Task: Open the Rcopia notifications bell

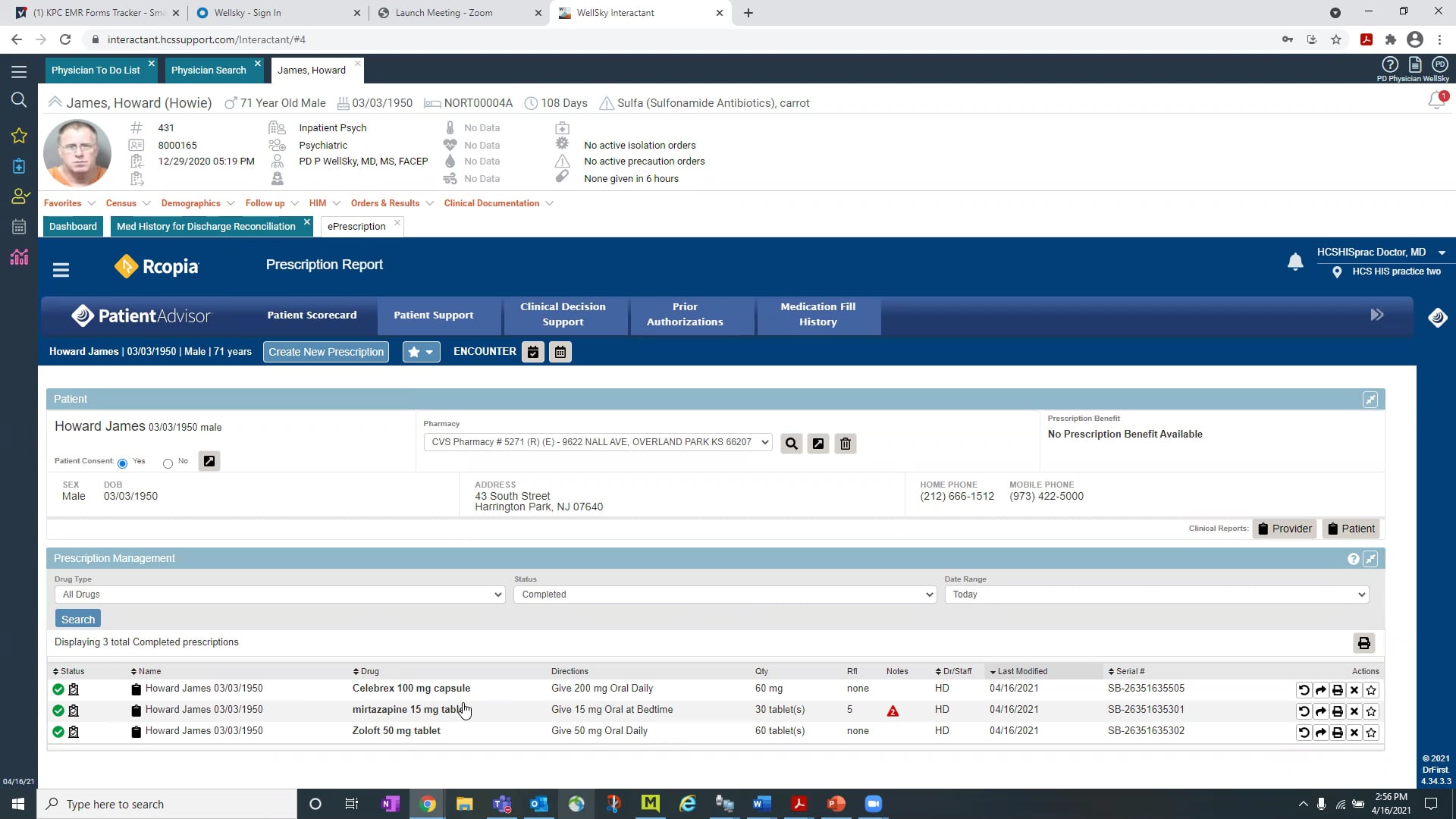Action: pos(1295,262)
